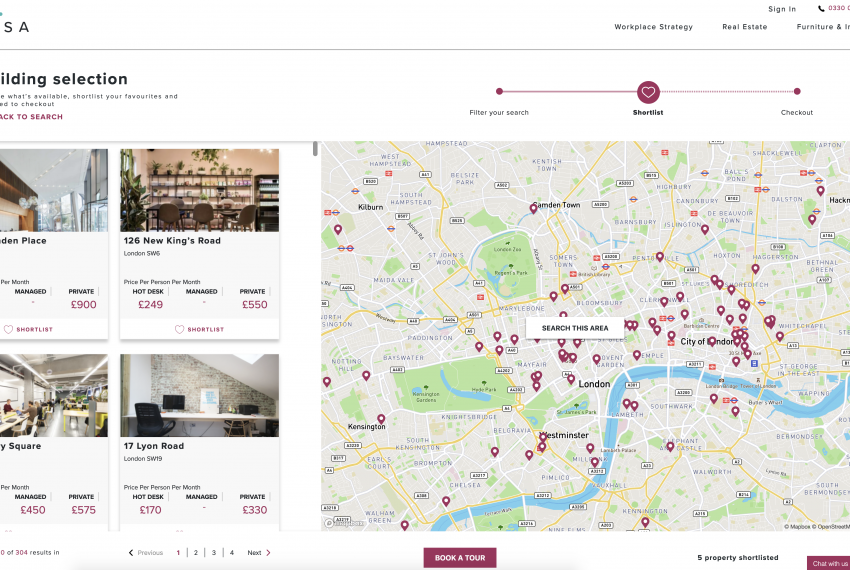
Task: Open 126 New King's Road title
Action: coord(172,240)
